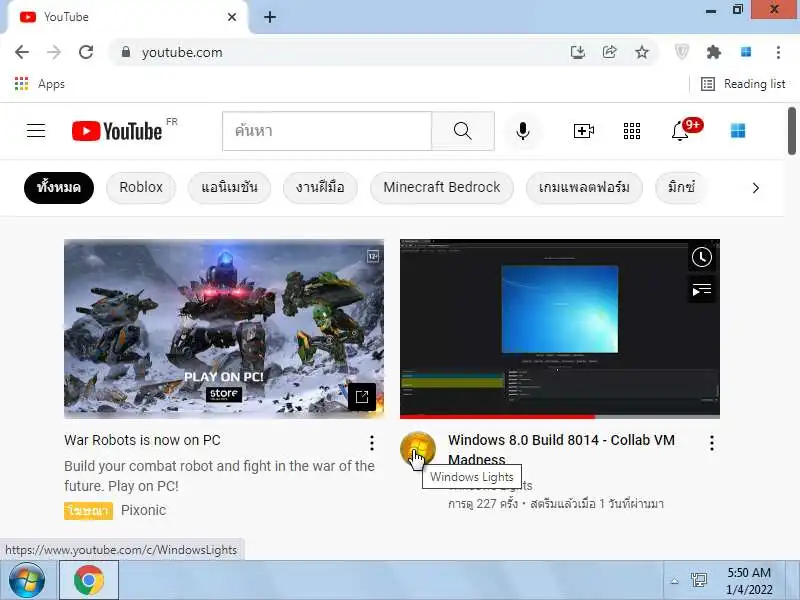Select the แอนิเมชัน filter chip
Viewport: 800px width, 600px height.
[x=229, y=188]
